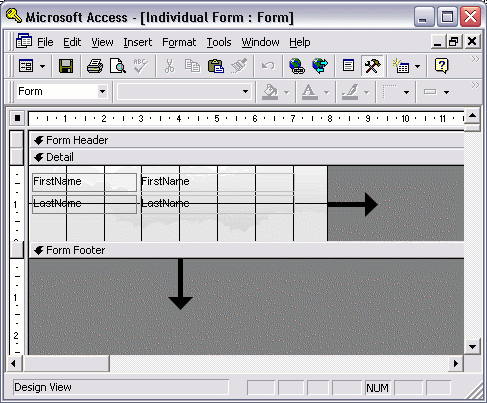The height and width of the screenshot is (403, 487).
Task: Open the Tools menu
Action: [219, 42]
